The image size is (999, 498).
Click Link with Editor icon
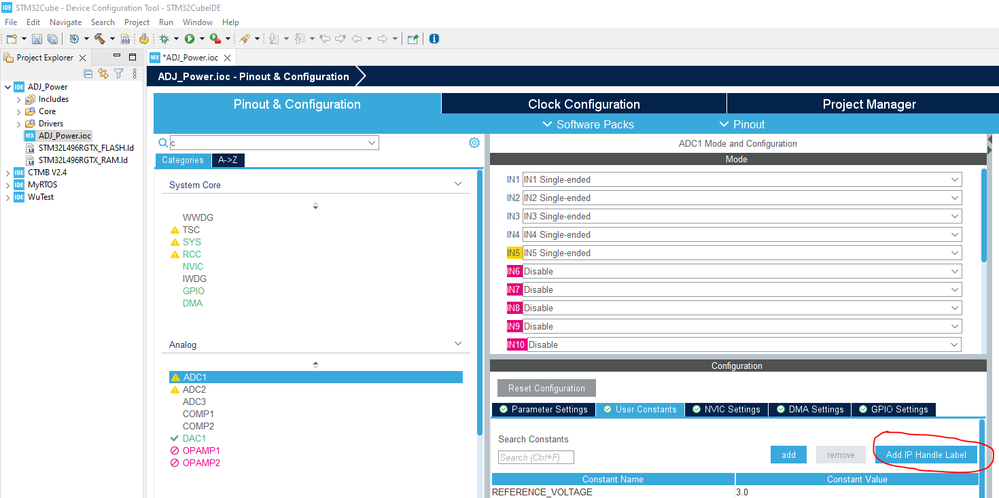(103, 74)
